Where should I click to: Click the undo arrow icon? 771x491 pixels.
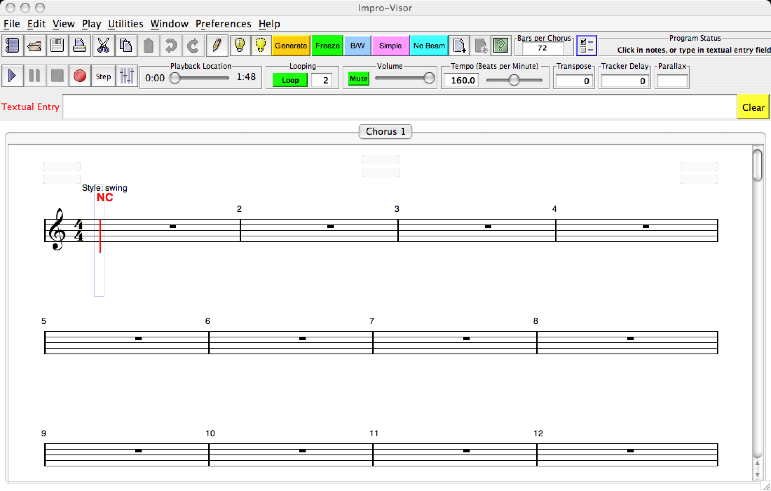[170, 45]
